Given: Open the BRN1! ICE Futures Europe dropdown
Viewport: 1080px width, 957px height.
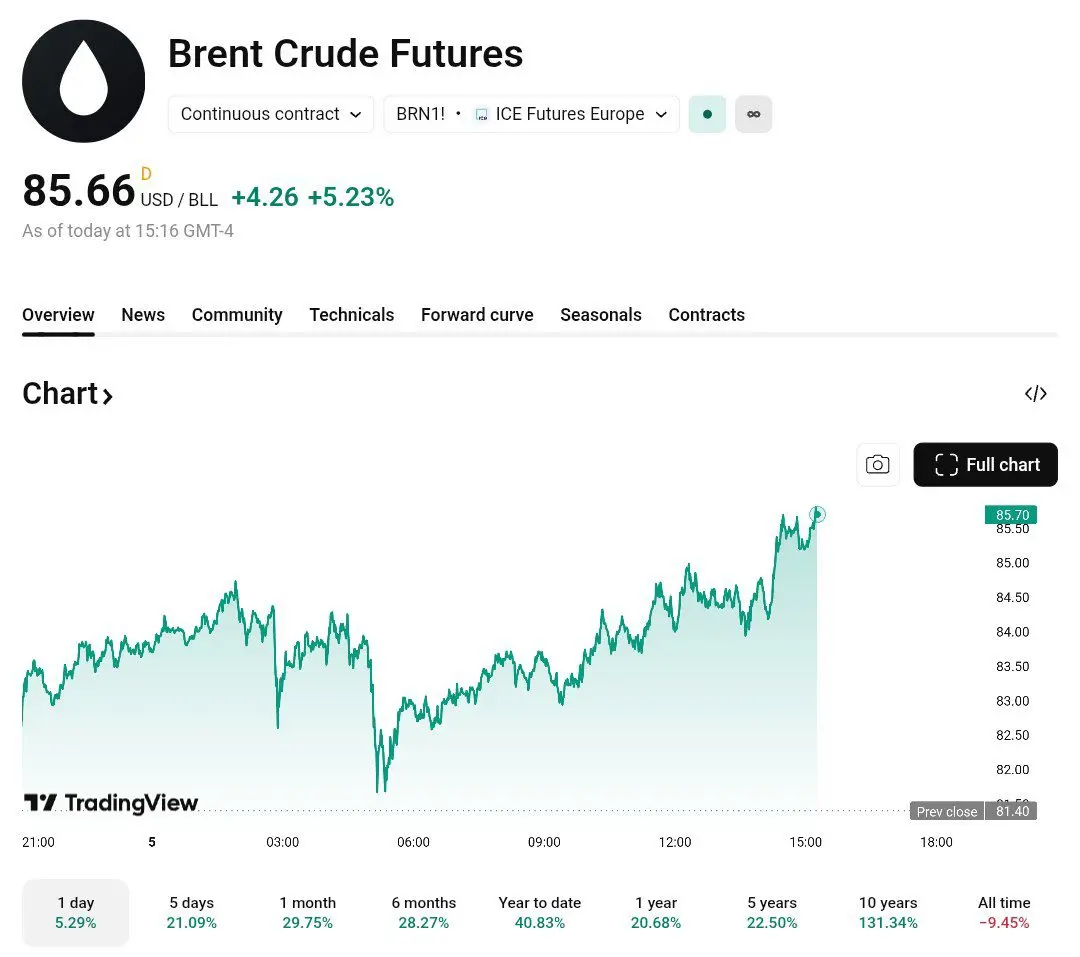Looking at the screenshot, I should [531, 114].
